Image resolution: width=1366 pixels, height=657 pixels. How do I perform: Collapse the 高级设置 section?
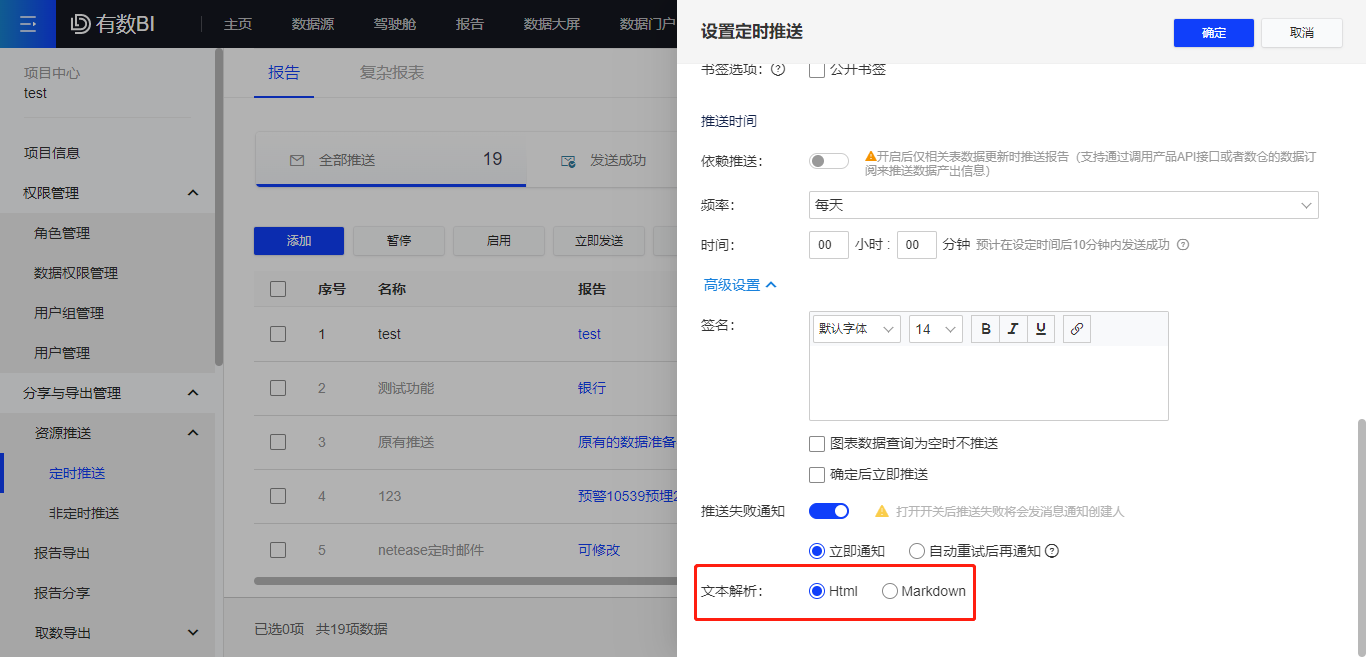coord(740,285)
